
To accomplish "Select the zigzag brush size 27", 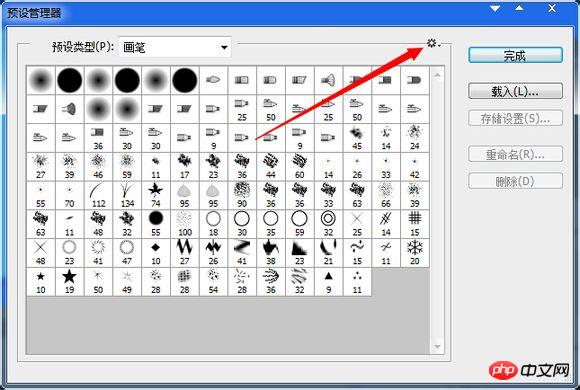I will click(x=185, y=253).
